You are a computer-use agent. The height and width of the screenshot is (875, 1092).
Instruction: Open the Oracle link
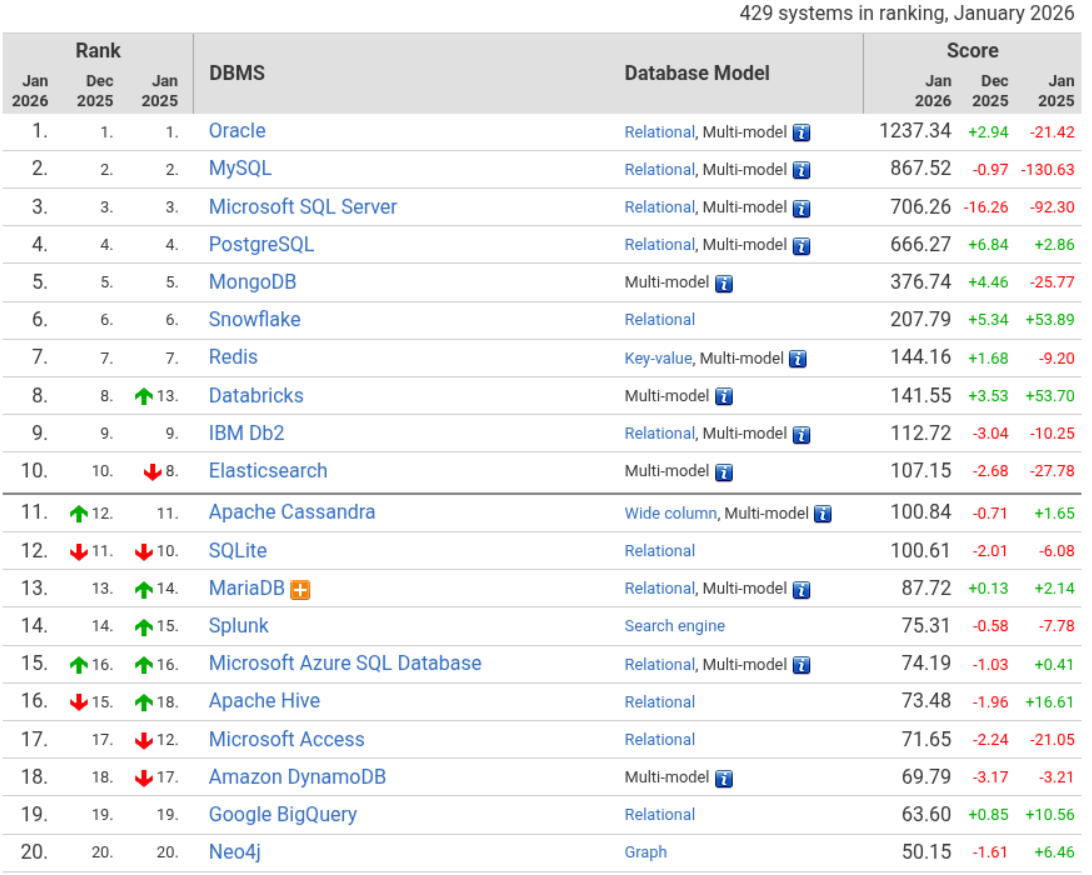tap(237, 131)
